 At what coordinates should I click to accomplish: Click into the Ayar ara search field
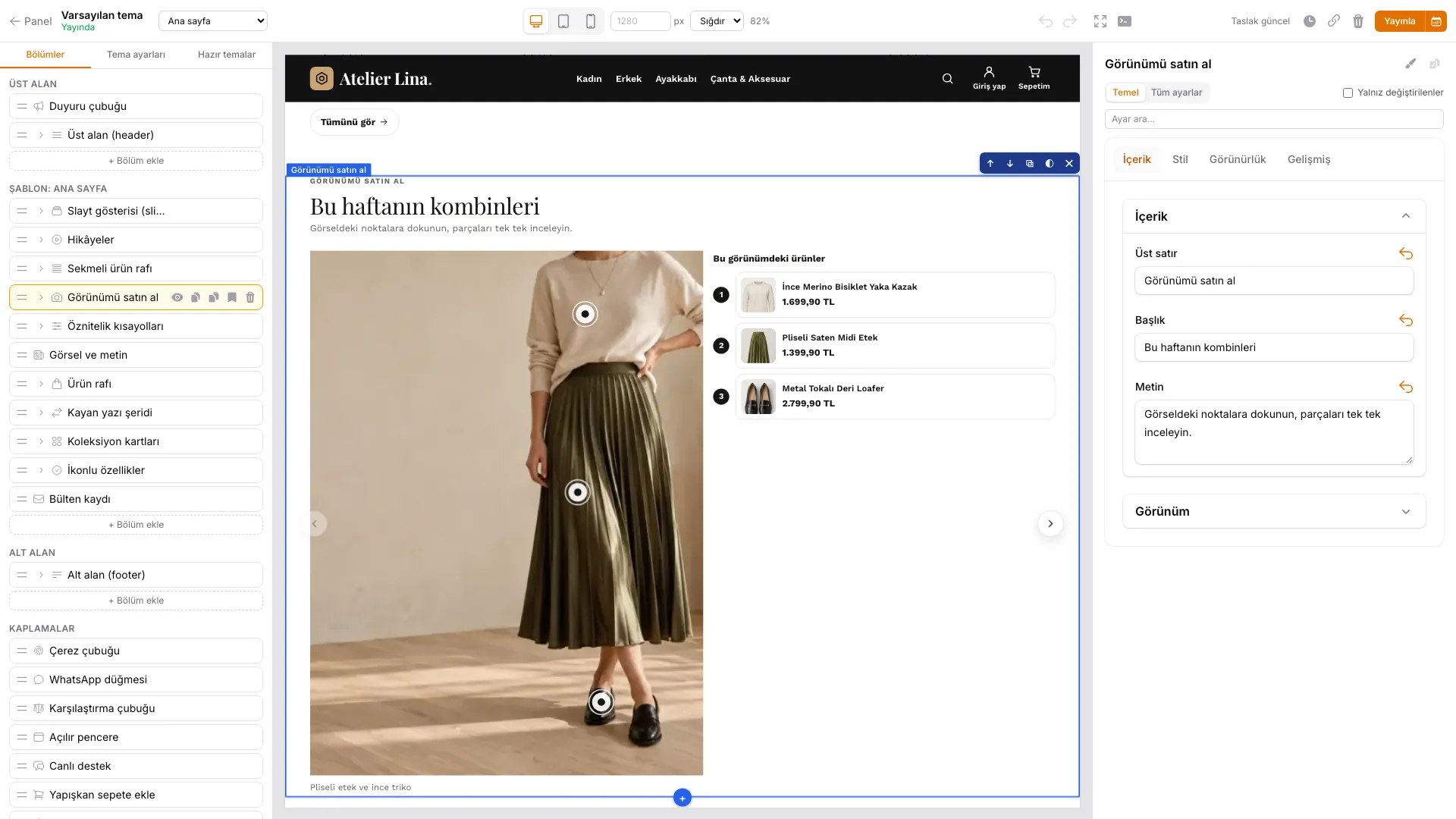coord(1274,119)
